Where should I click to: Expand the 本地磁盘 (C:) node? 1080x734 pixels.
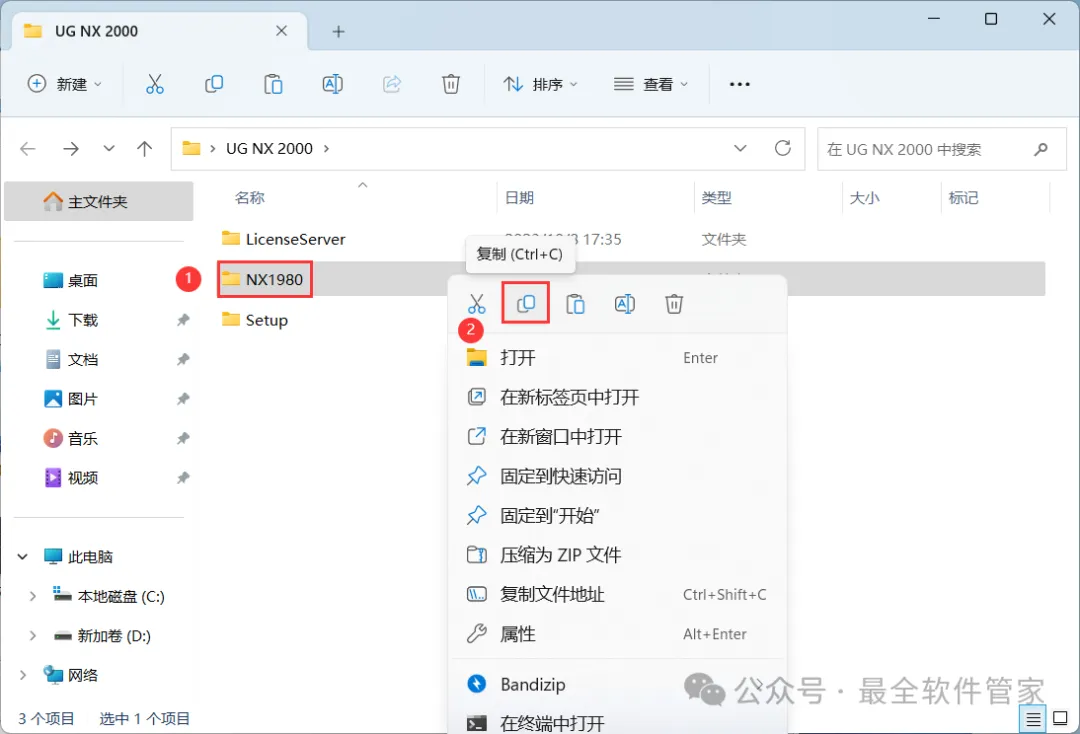[x=32, y=596]
